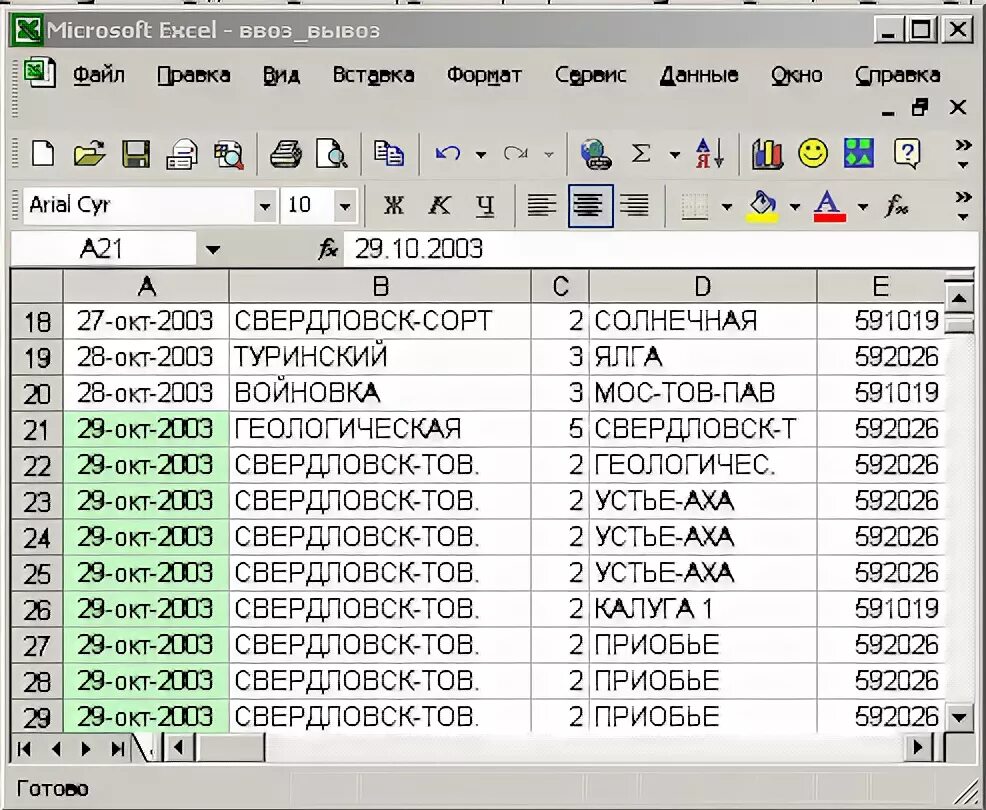Click the yellow smiley face icon
Viewport: 986px width, 810px height.
click(812, 153)
